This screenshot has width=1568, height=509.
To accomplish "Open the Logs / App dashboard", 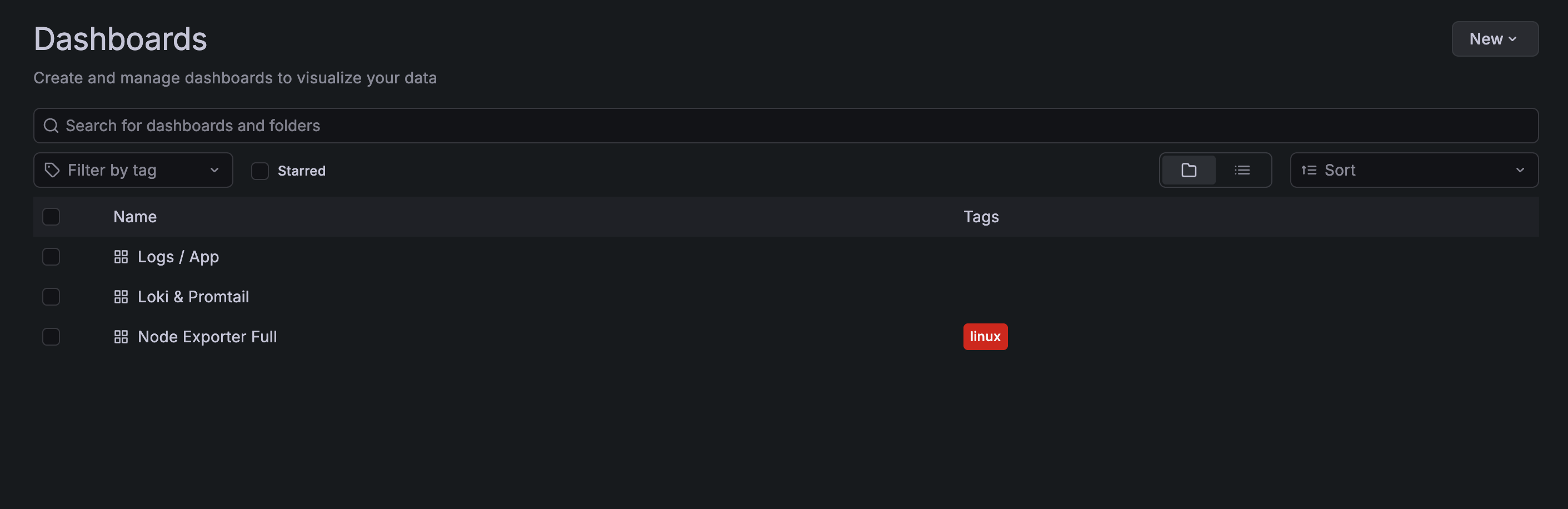I will pos(178,256).
